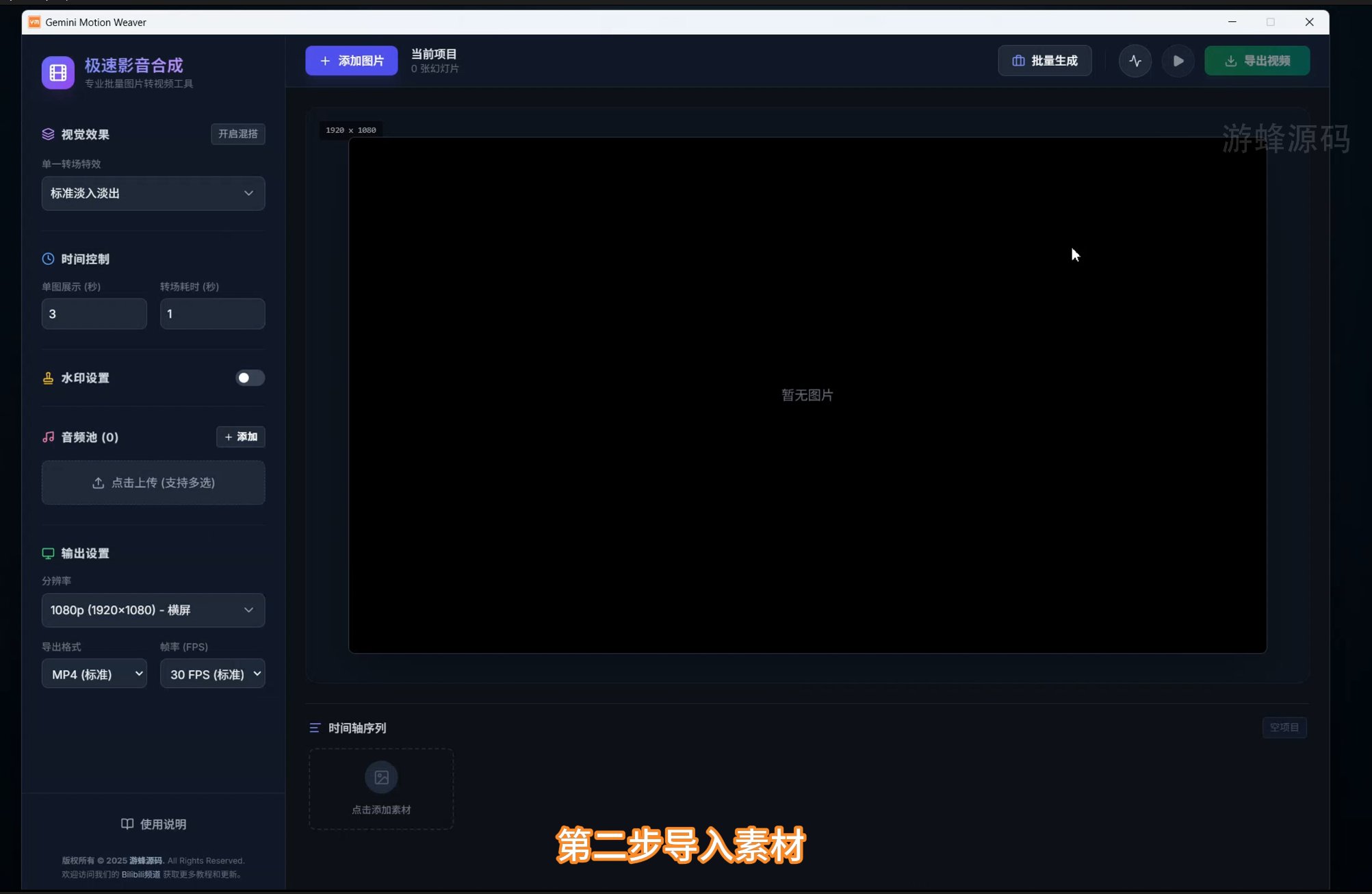This screenshot has height=894, width=1372.
Task: Click the purple film logo icon
Action: coord(58,73)
